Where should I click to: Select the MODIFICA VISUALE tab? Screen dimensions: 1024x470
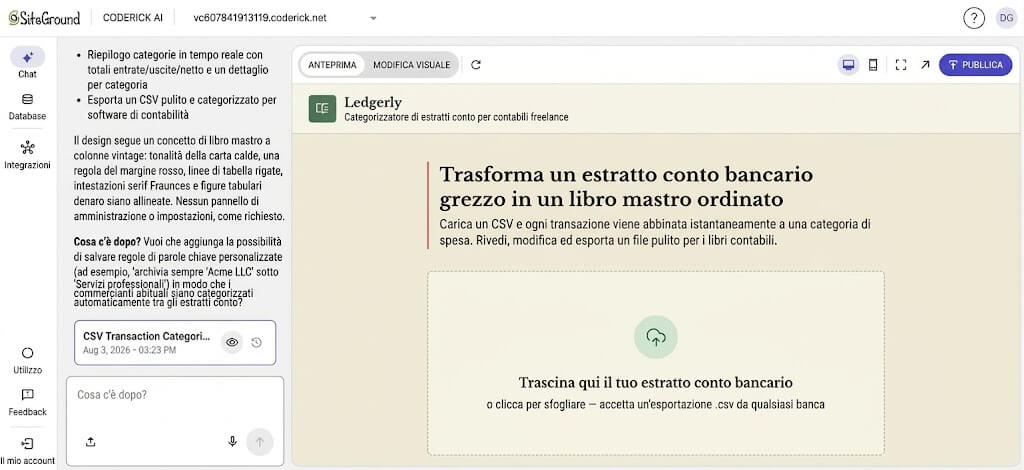coord(411,65)
